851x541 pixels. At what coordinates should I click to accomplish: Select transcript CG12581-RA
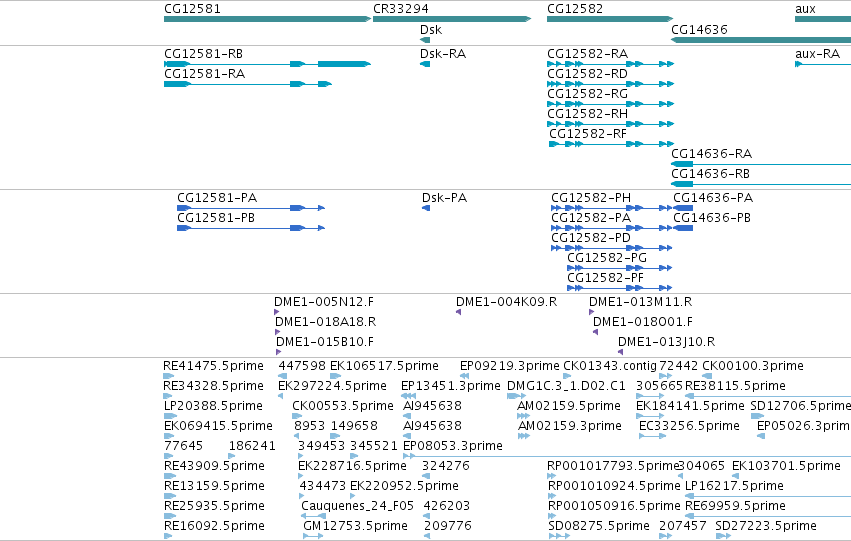point(247,84)
